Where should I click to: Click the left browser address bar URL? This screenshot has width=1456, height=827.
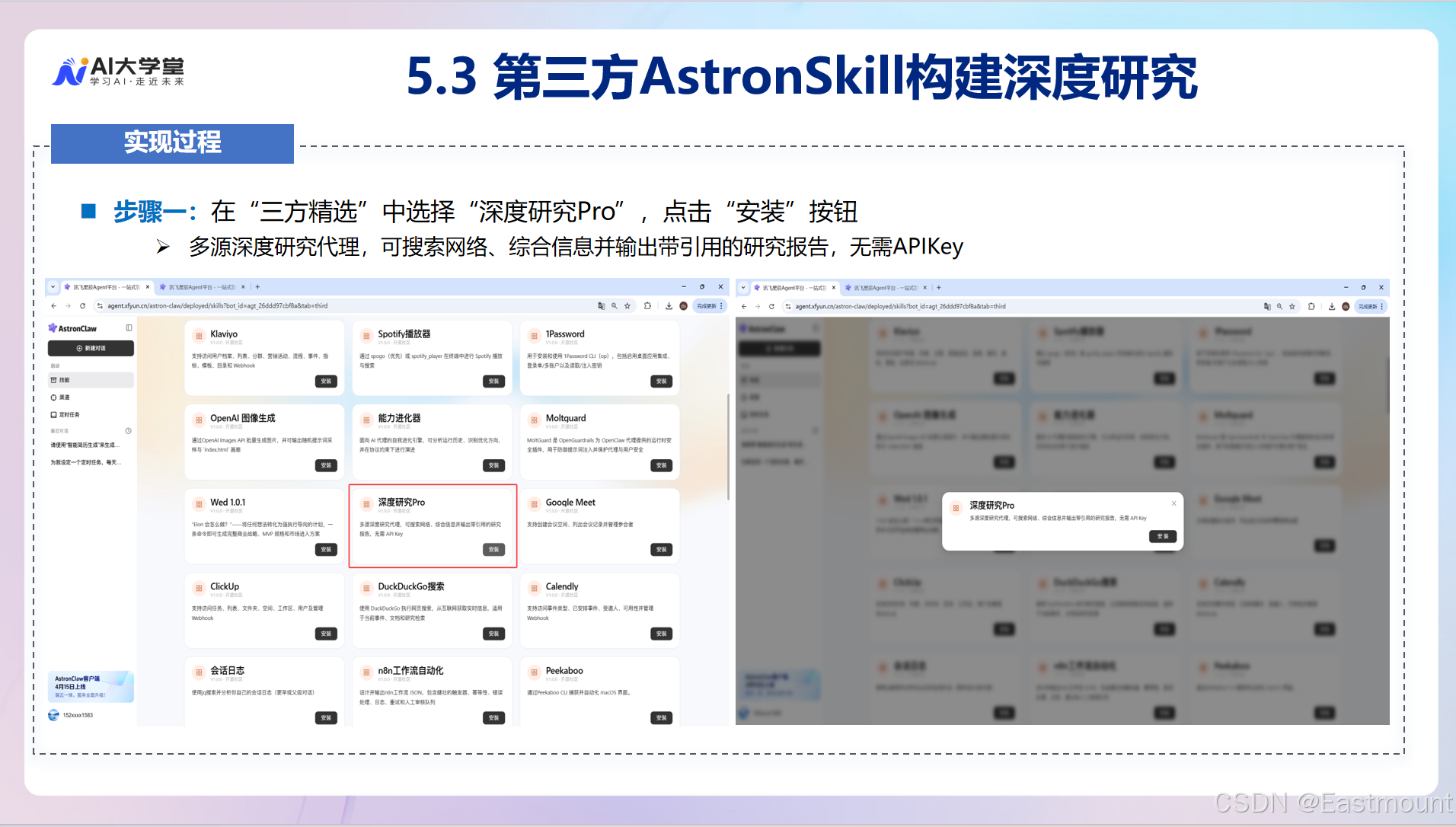click(x=218, y=306)
